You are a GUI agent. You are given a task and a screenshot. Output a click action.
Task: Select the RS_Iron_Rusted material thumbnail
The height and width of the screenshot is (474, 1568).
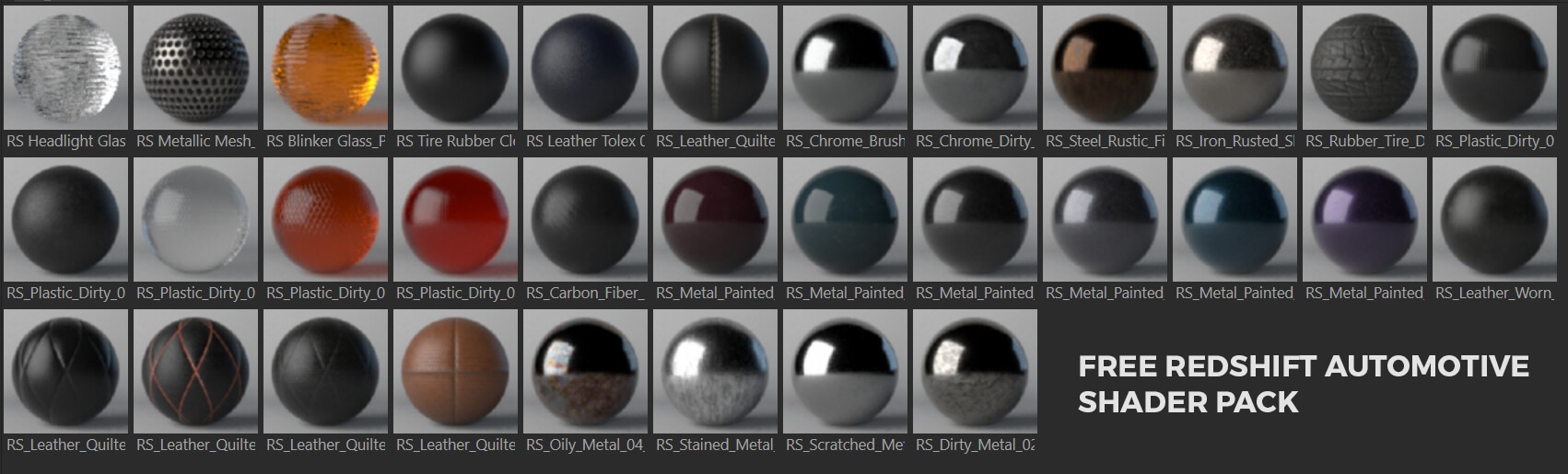pyautogui.click(x=1235, y=68)
